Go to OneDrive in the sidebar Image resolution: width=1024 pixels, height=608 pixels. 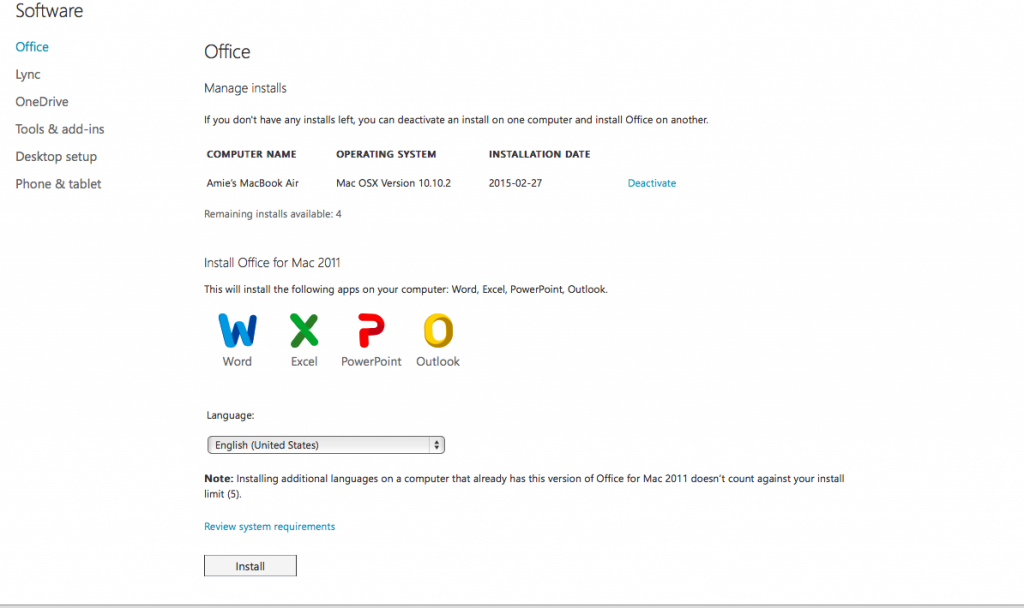click(42, 102)
